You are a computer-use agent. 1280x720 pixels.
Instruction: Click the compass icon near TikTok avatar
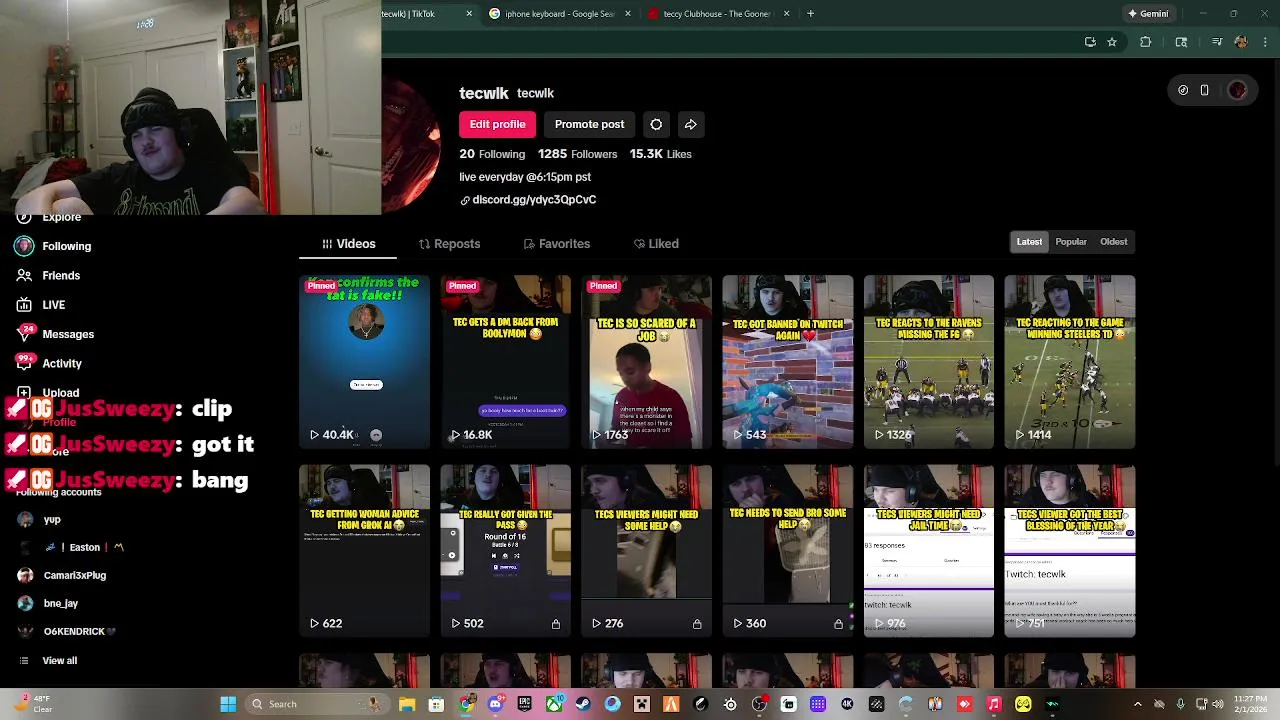[x=1183, y=90]
